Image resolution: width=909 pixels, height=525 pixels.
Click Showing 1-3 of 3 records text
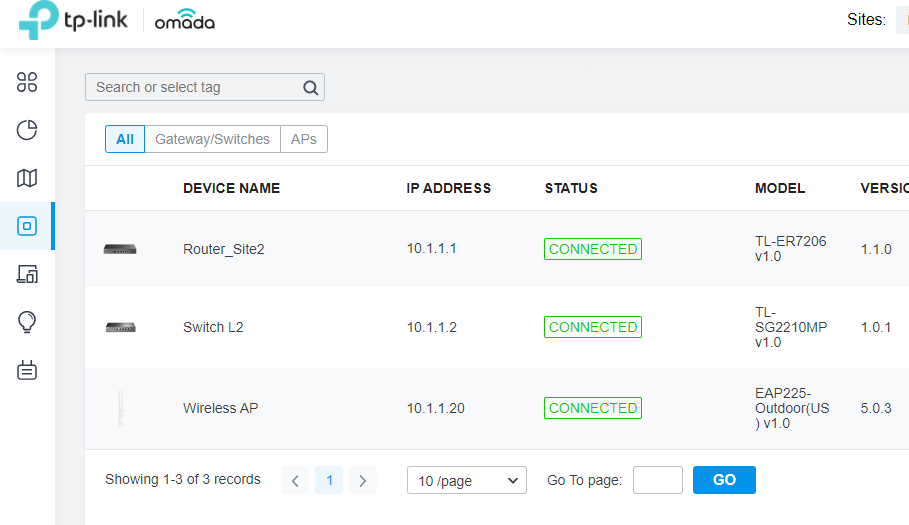(183, 479)
